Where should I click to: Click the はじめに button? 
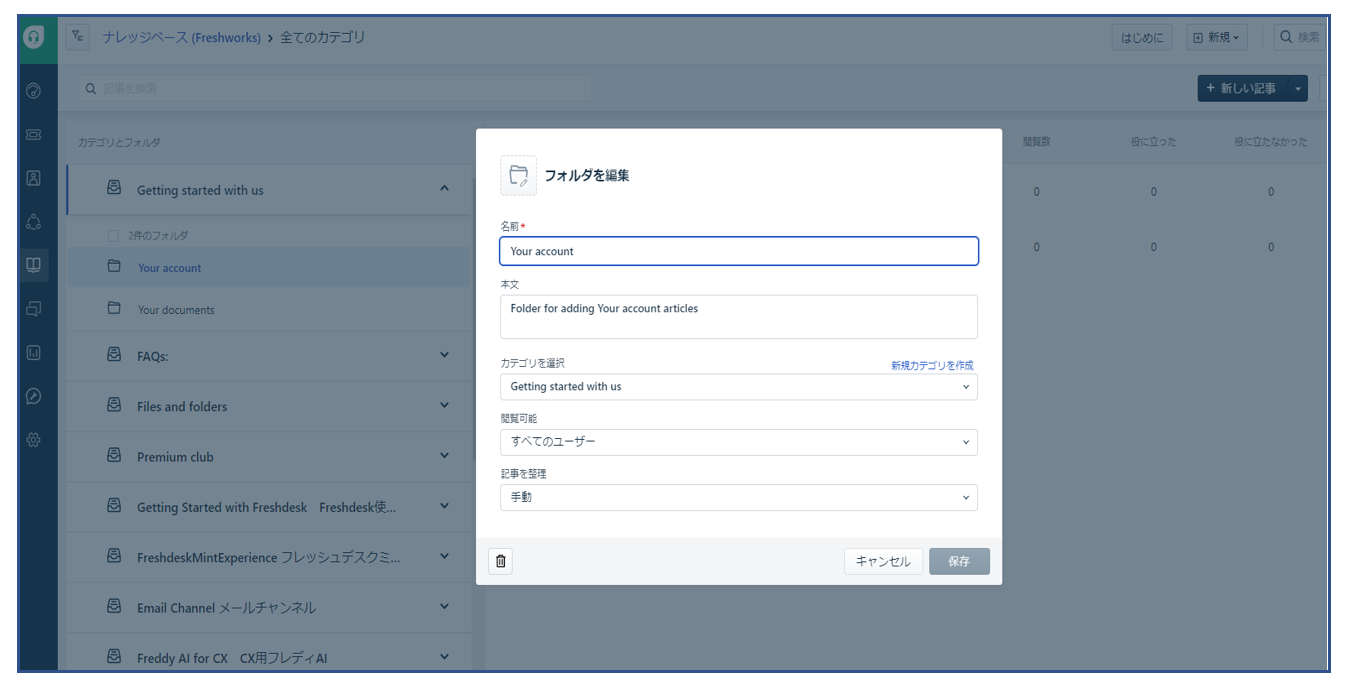point(1142,37)
